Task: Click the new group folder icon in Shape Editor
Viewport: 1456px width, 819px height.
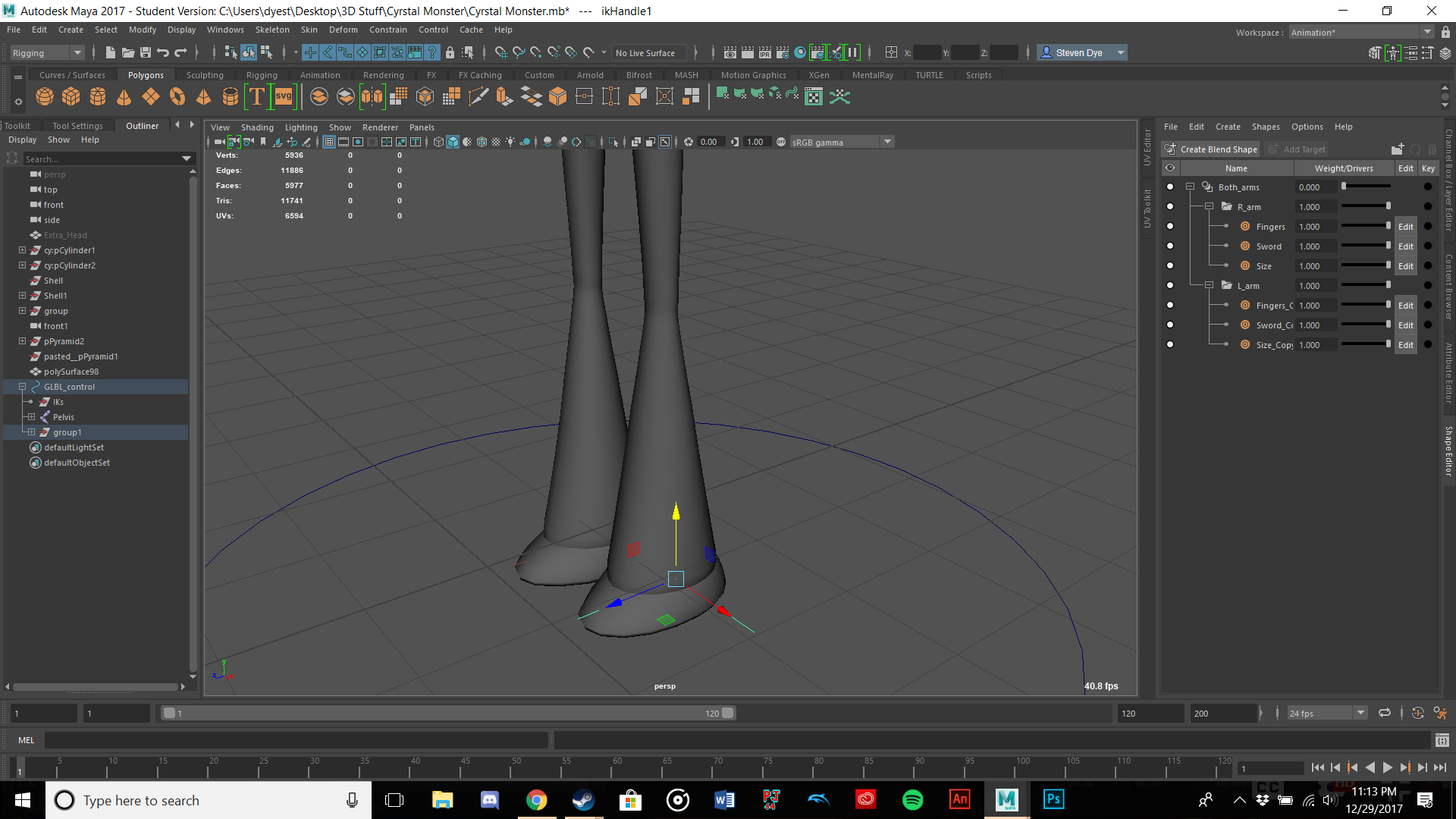Action: [x=1398, y=149]
